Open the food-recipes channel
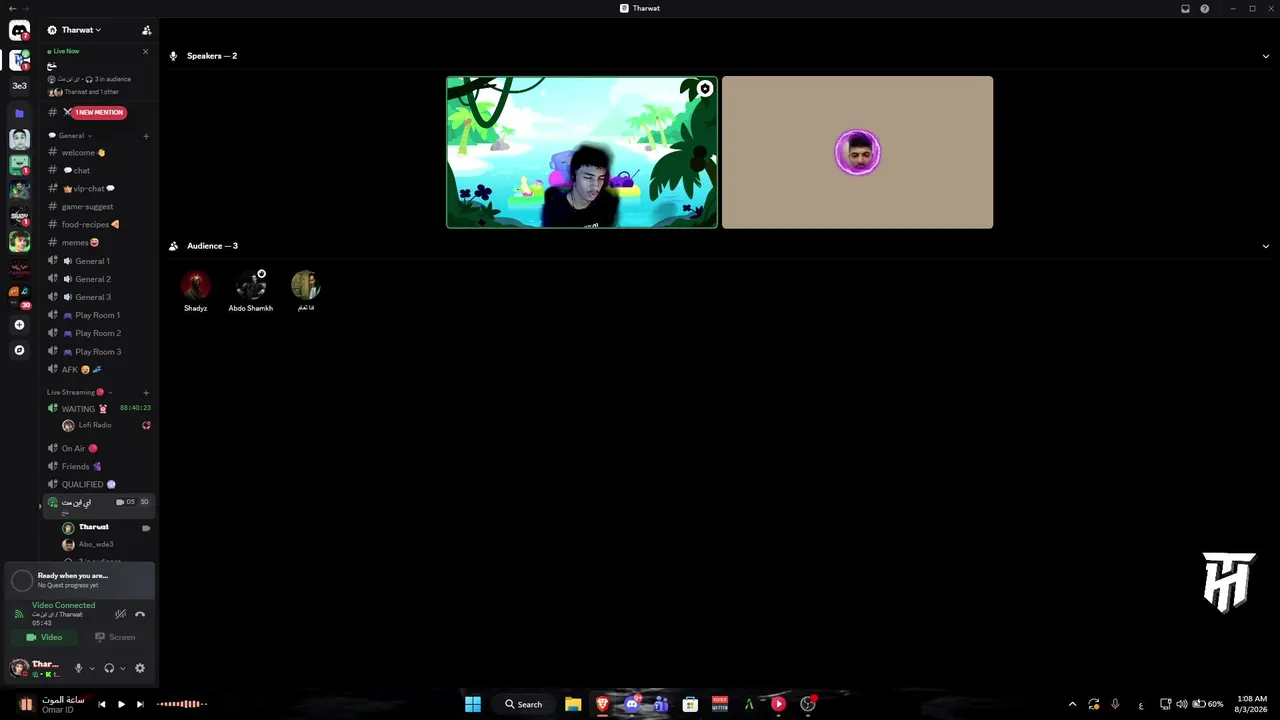Image resolution: width=1280 pixels, height=720 pixels. coord(98,224)
